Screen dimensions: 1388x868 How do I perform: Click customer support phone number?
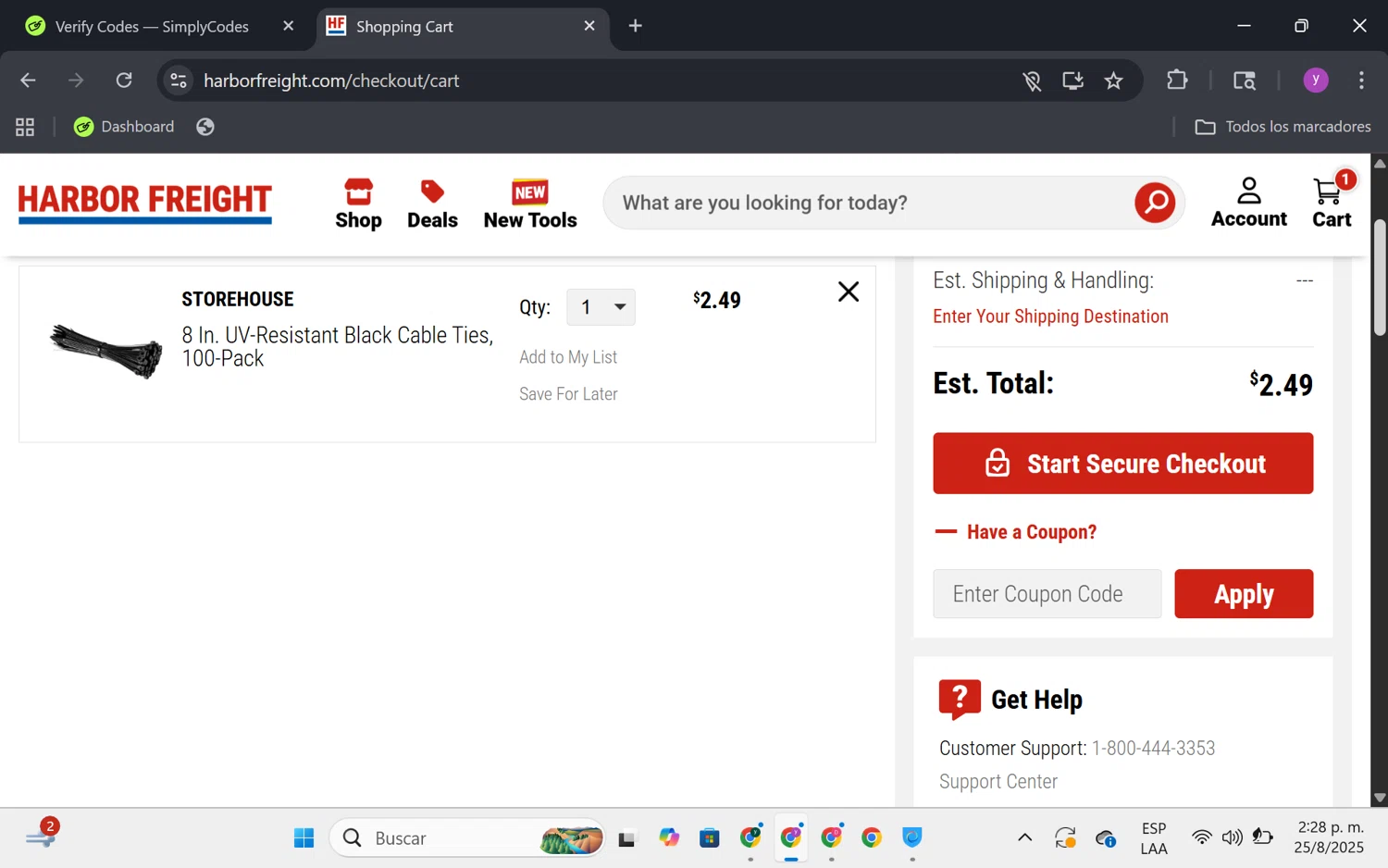click(1153, 749)
